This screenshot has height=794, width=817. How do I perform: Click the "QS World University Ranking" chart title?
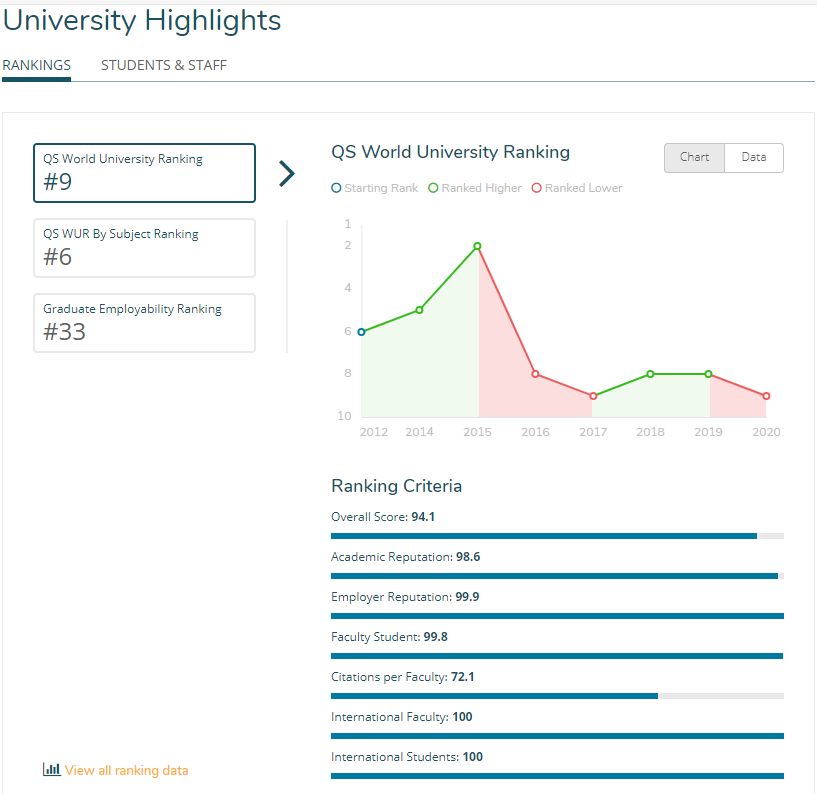pyautogui.click(x=450, y=152)
